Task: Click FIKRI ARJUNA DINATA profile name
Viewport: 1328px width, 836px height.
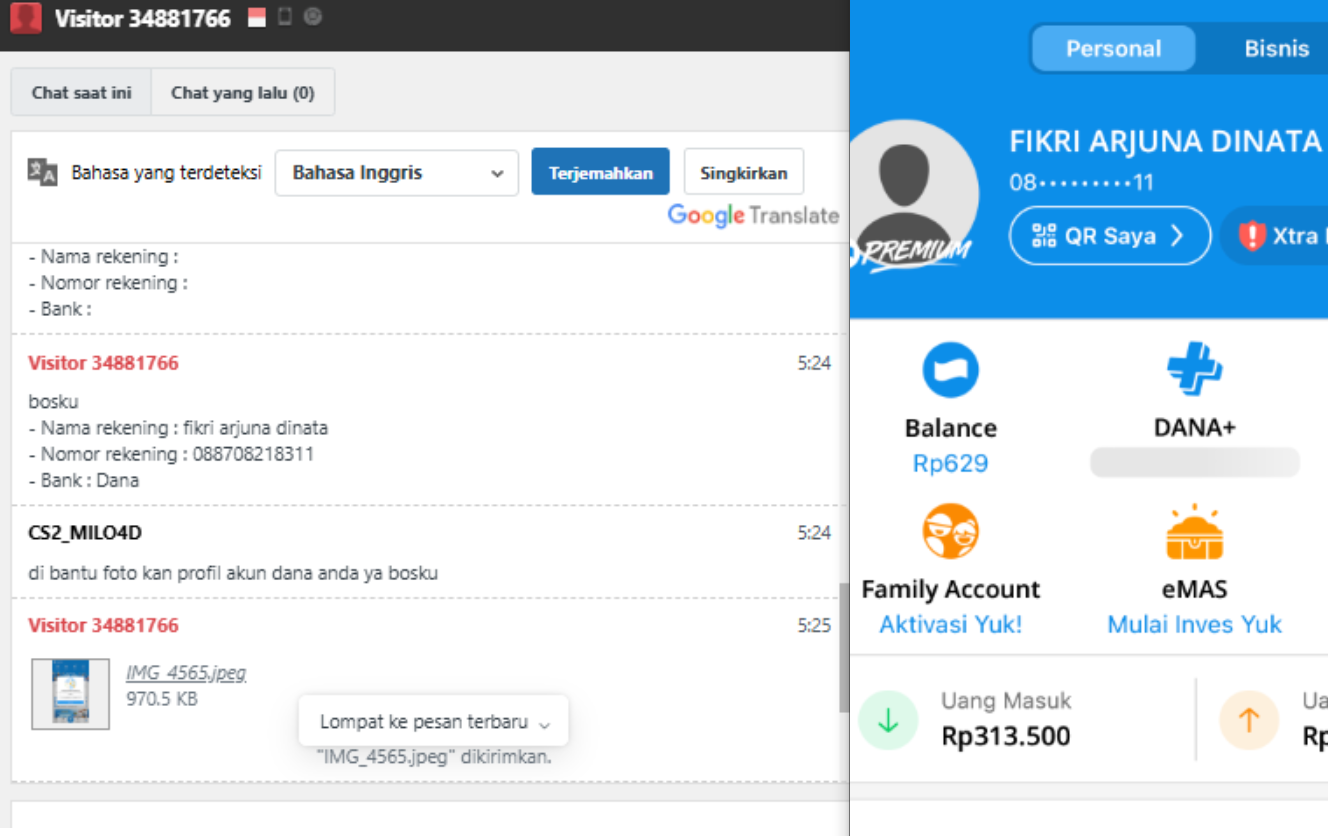Action: pos(1165,141)
